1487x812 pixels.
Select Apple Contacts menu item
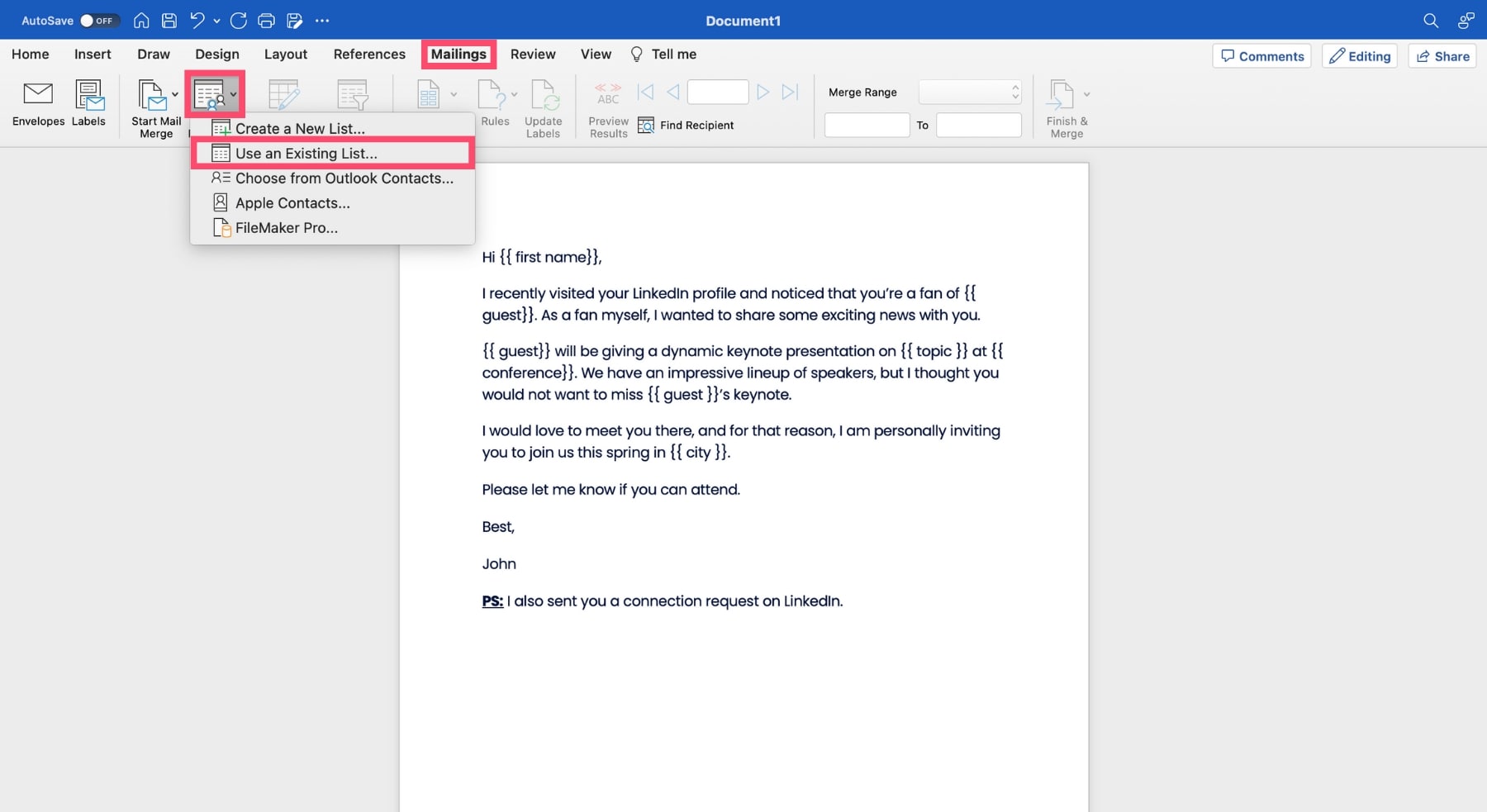pos(332,202)
